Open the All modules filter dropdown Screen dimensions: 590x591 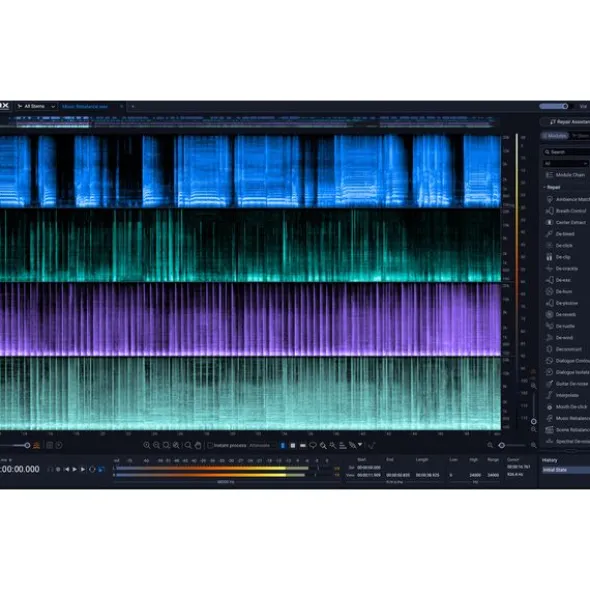point(566,164)
